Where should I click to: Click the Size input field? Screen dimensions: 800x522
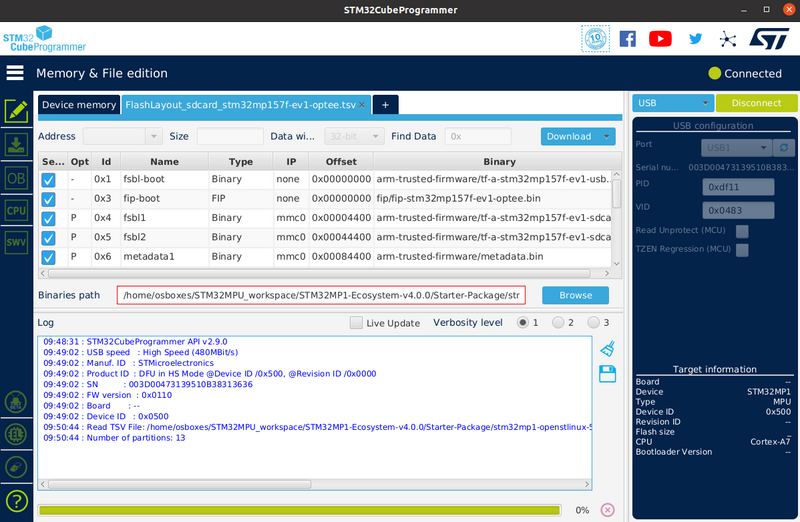coord(230,136)
